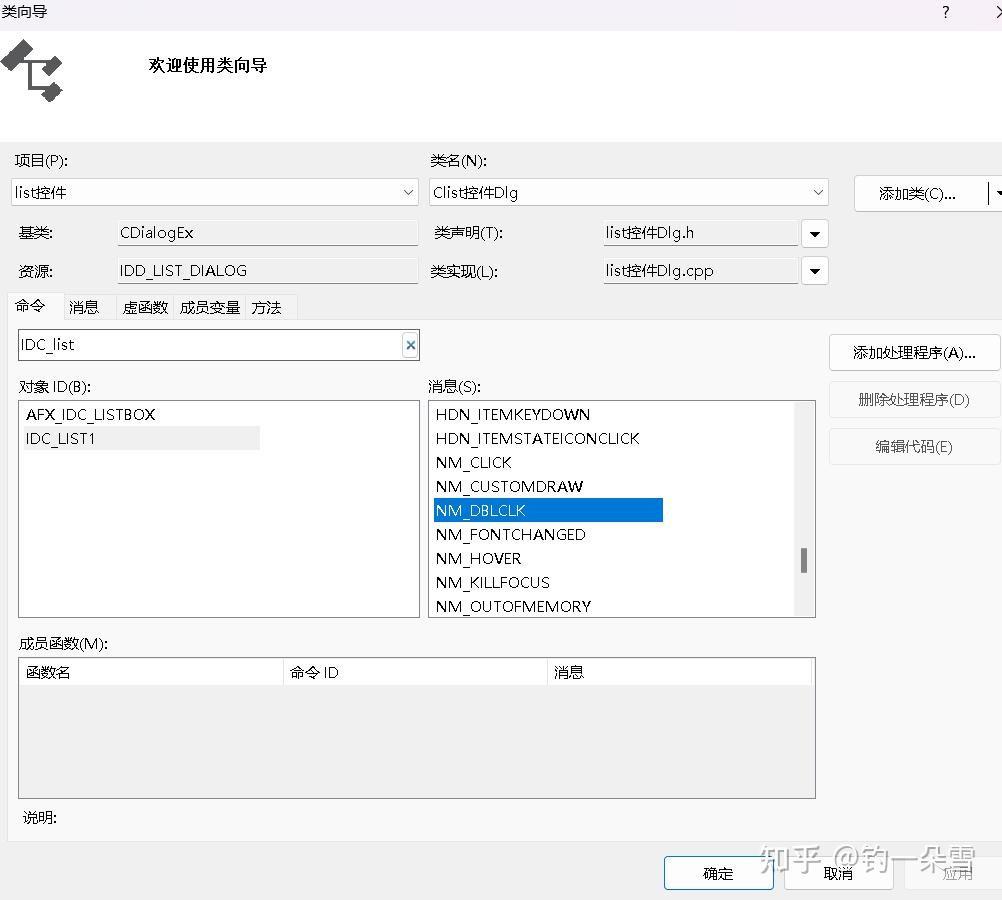
Task: Open the 类实现 cpp file dropdown
Action: coord(815,270)
